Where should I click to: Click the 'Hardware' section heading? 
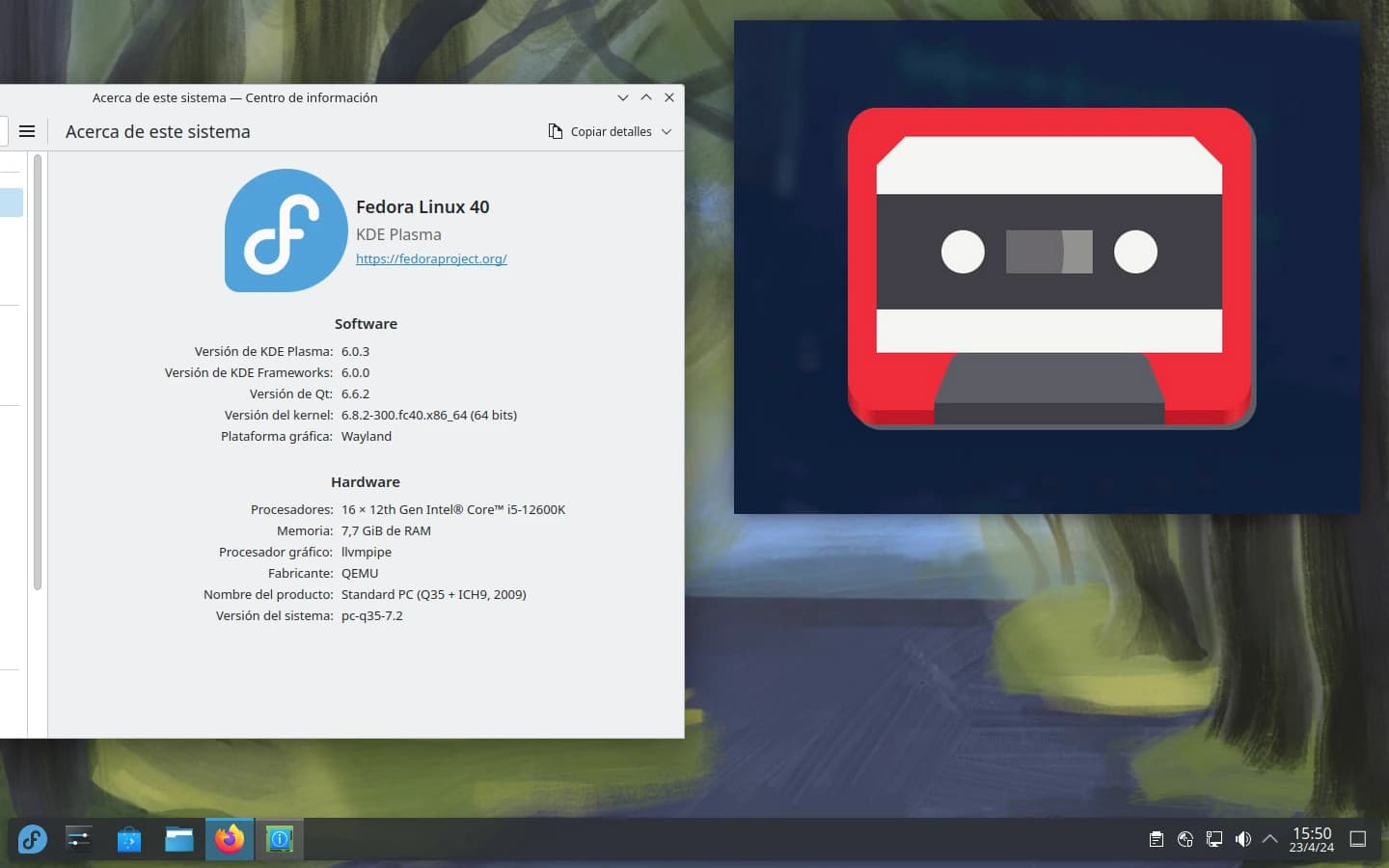click(x=366, y=482)
